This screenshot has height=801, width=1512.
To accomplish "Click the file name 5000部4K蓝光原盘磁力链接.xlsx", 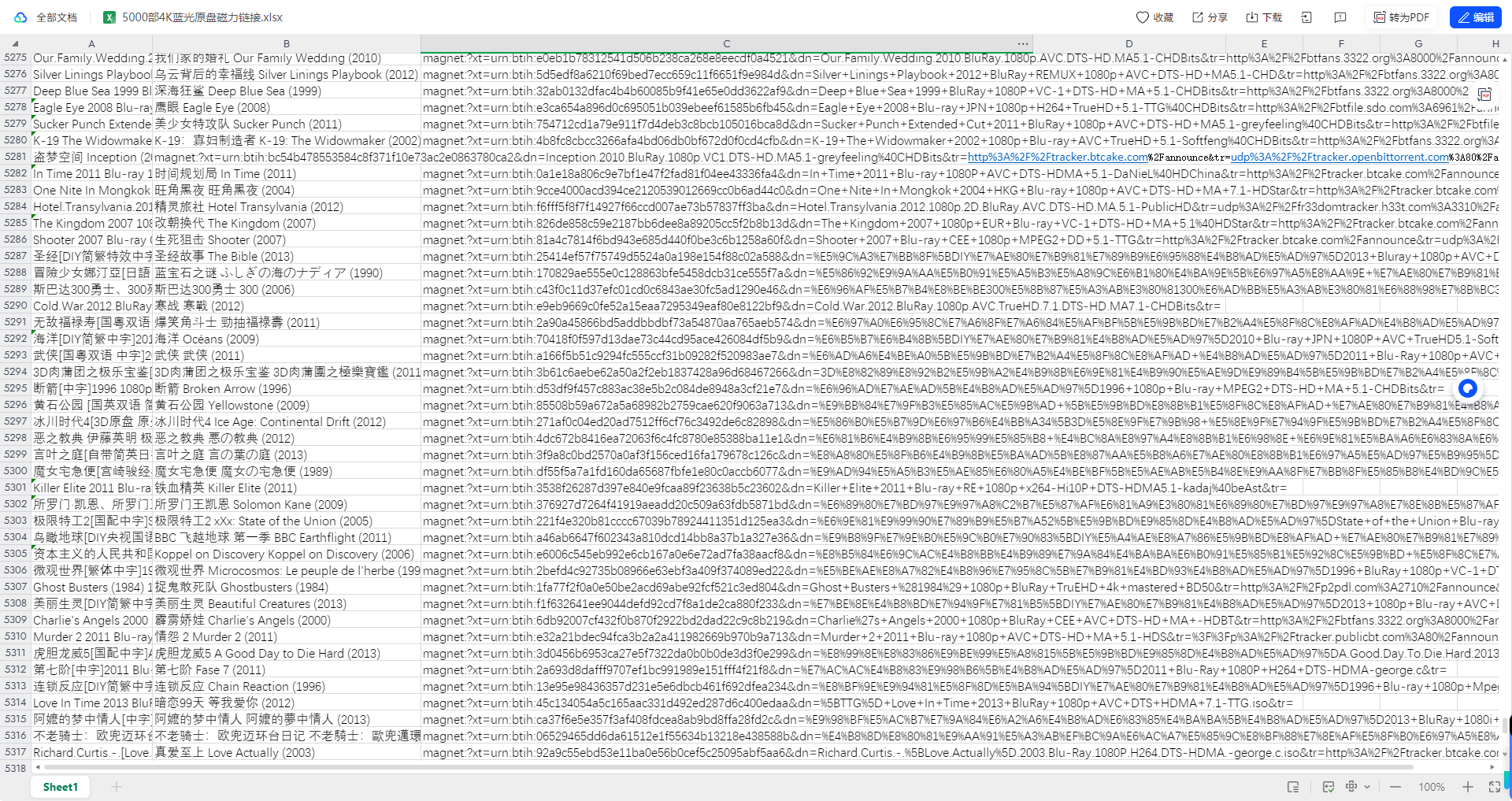I will coord(202,17).
